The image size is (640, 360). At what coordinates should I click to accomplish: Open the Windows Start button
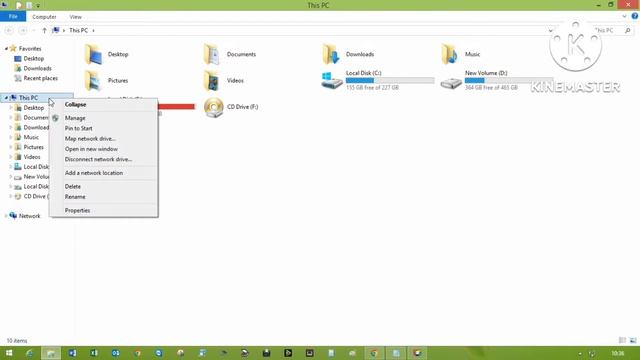tap(8, 353)
